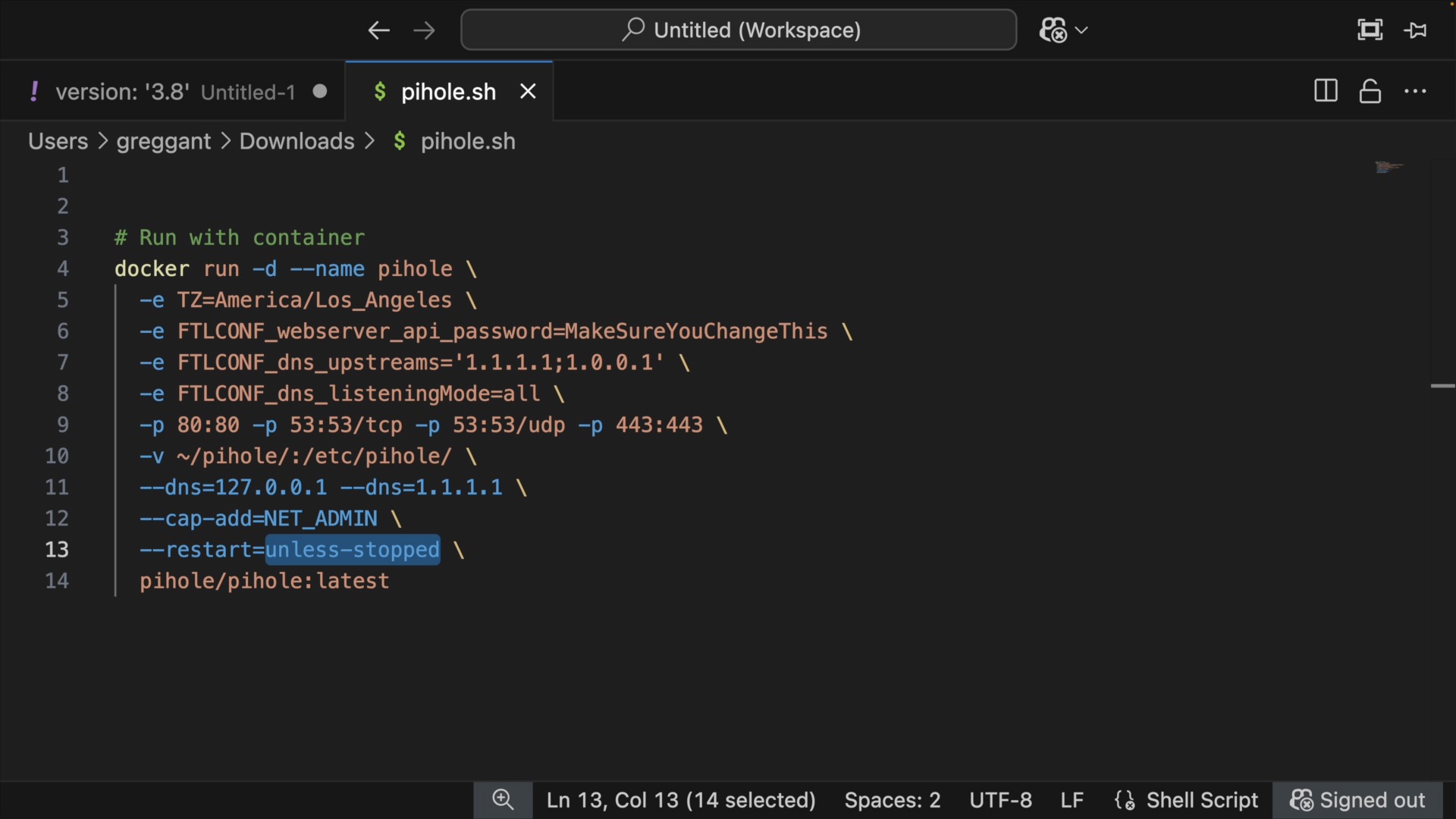This screenshot has width=1456, height=819.
Task: Close the pihole.sh tab
Action: pyautogui.click(x=528, y=91)
